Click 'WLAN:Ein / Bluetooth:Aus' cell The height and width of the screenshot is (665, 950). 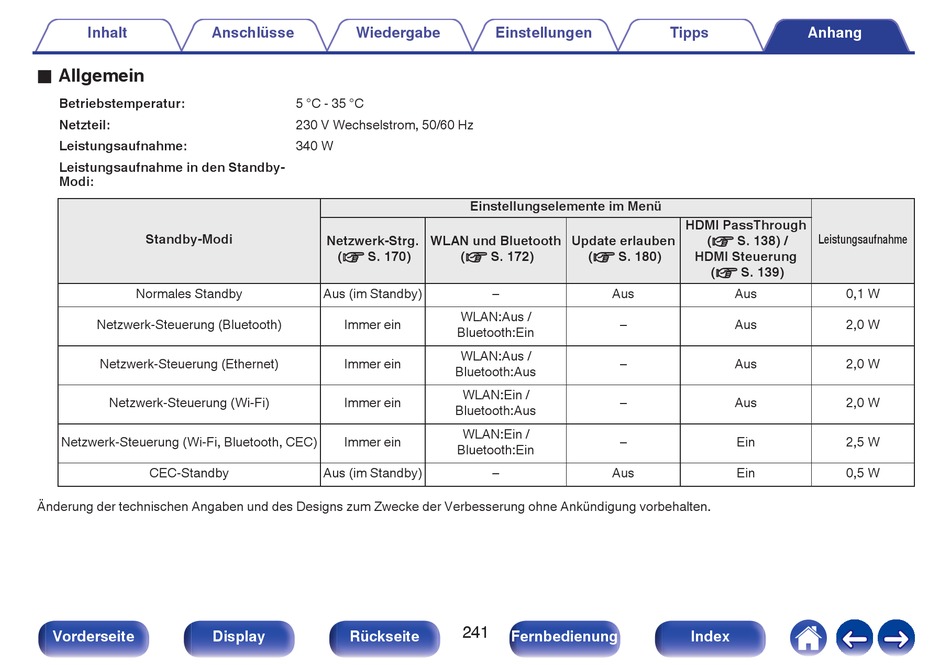coord(496,403)
